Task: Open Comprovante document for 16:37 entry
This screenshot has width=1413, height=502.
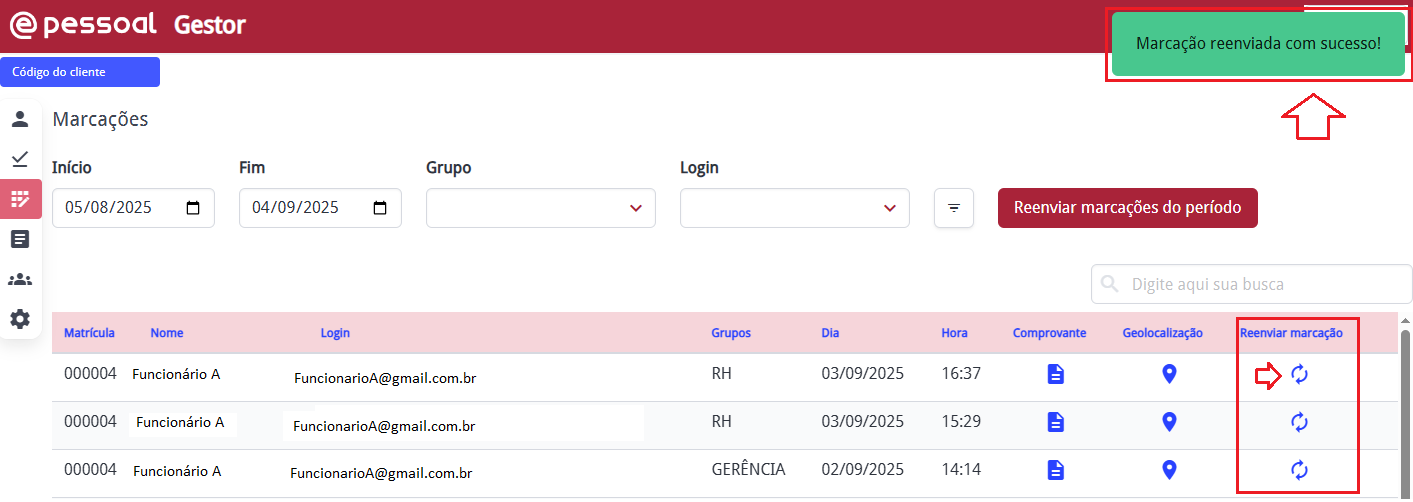Action: click(x=1055, y=374)
